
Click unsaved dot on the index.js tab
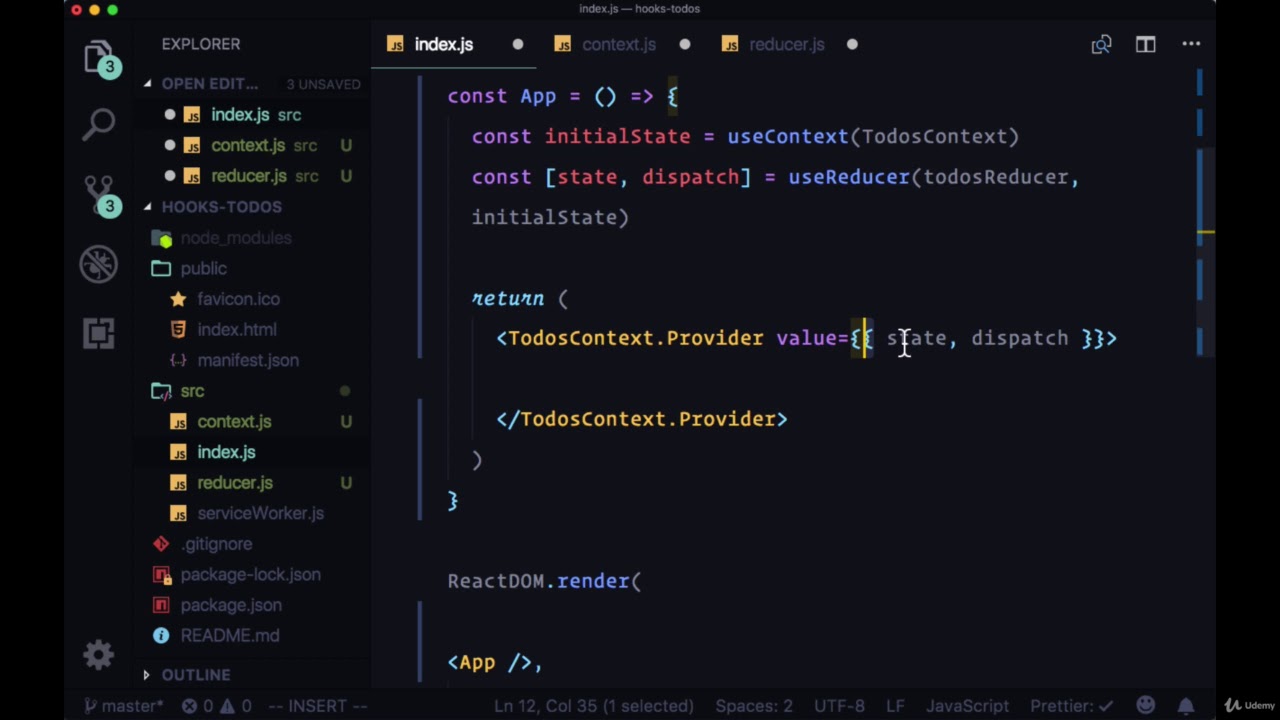click(x=518, y=44)
